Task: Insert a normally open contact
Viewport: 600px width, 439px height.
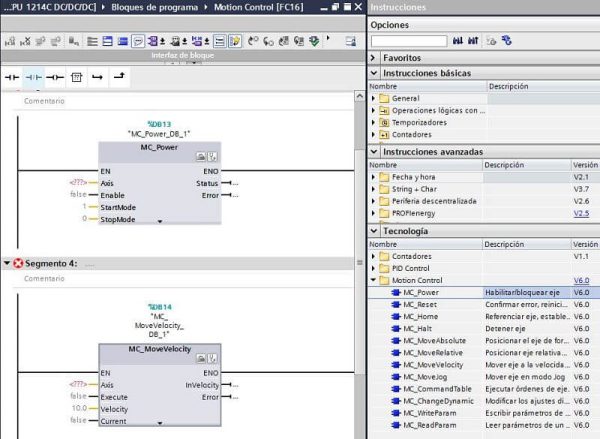Action: (13, 76)
